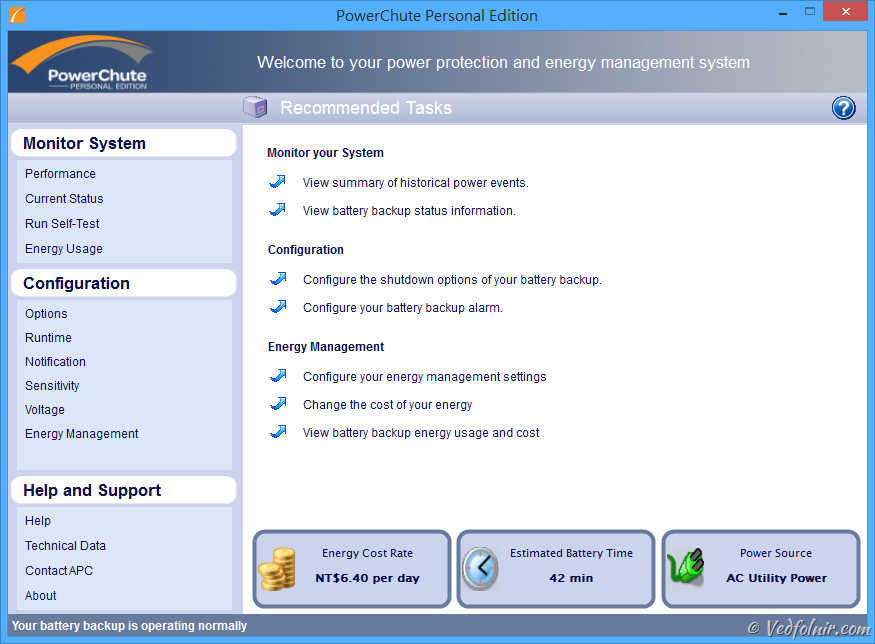Image resolution: width=875 pixels, height=644 pixels.
Task: Click the NT$6.40 per day value
Action: [367, 578]
